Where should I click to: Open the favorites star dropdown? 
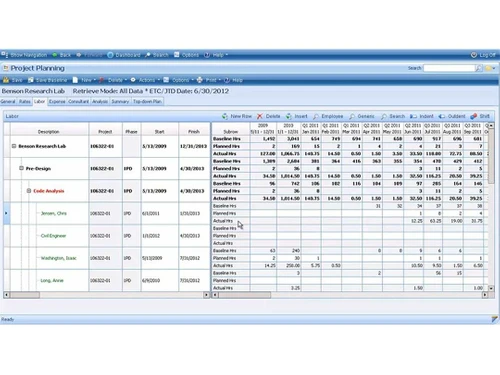490,68
